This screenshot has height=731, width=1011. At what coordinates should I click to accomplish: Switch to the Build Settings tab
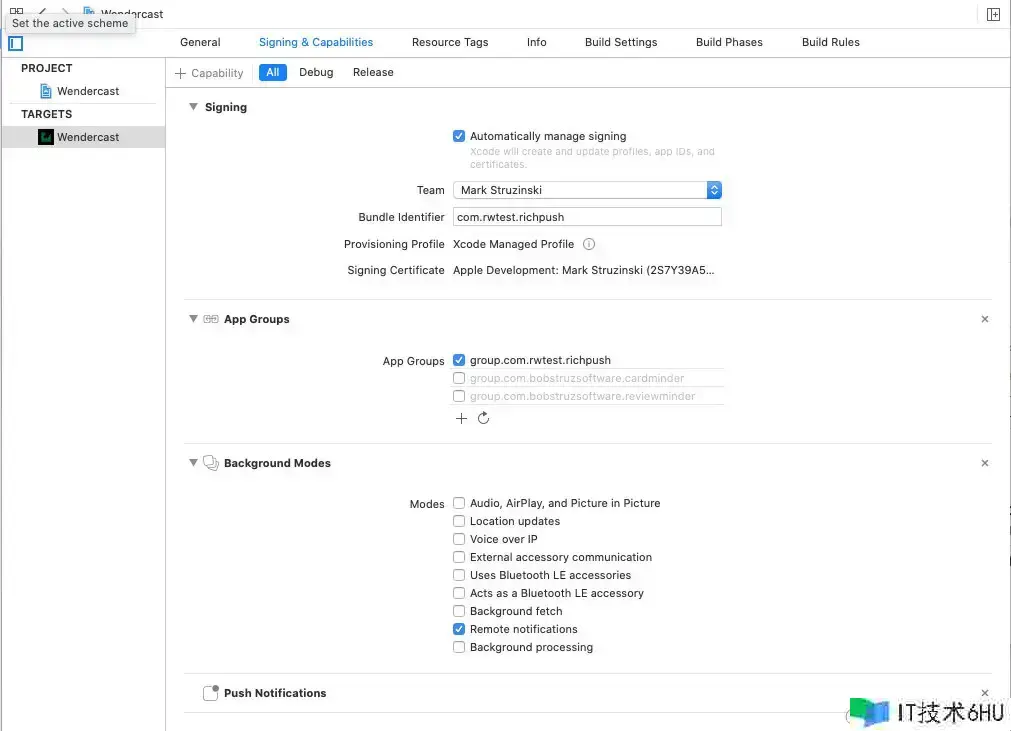(621, 42)
